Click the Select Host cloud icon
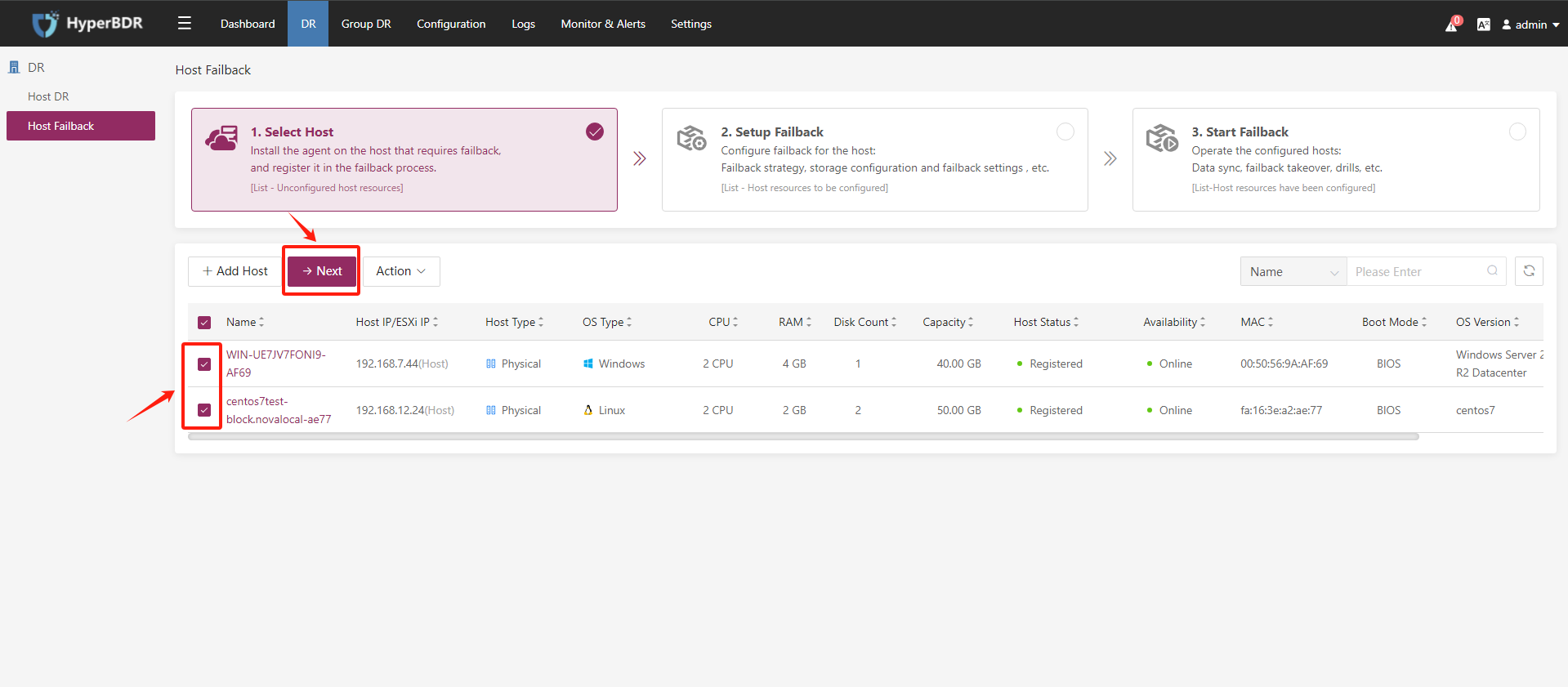This screenshot has width=1568, height=687. click(x=221, y=138)
